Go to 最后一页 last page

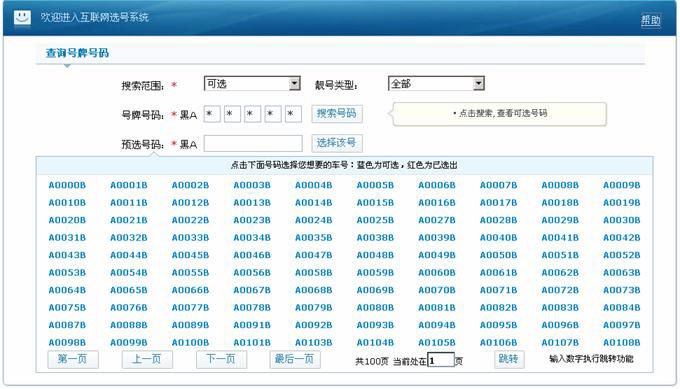(x=295, y=359)
